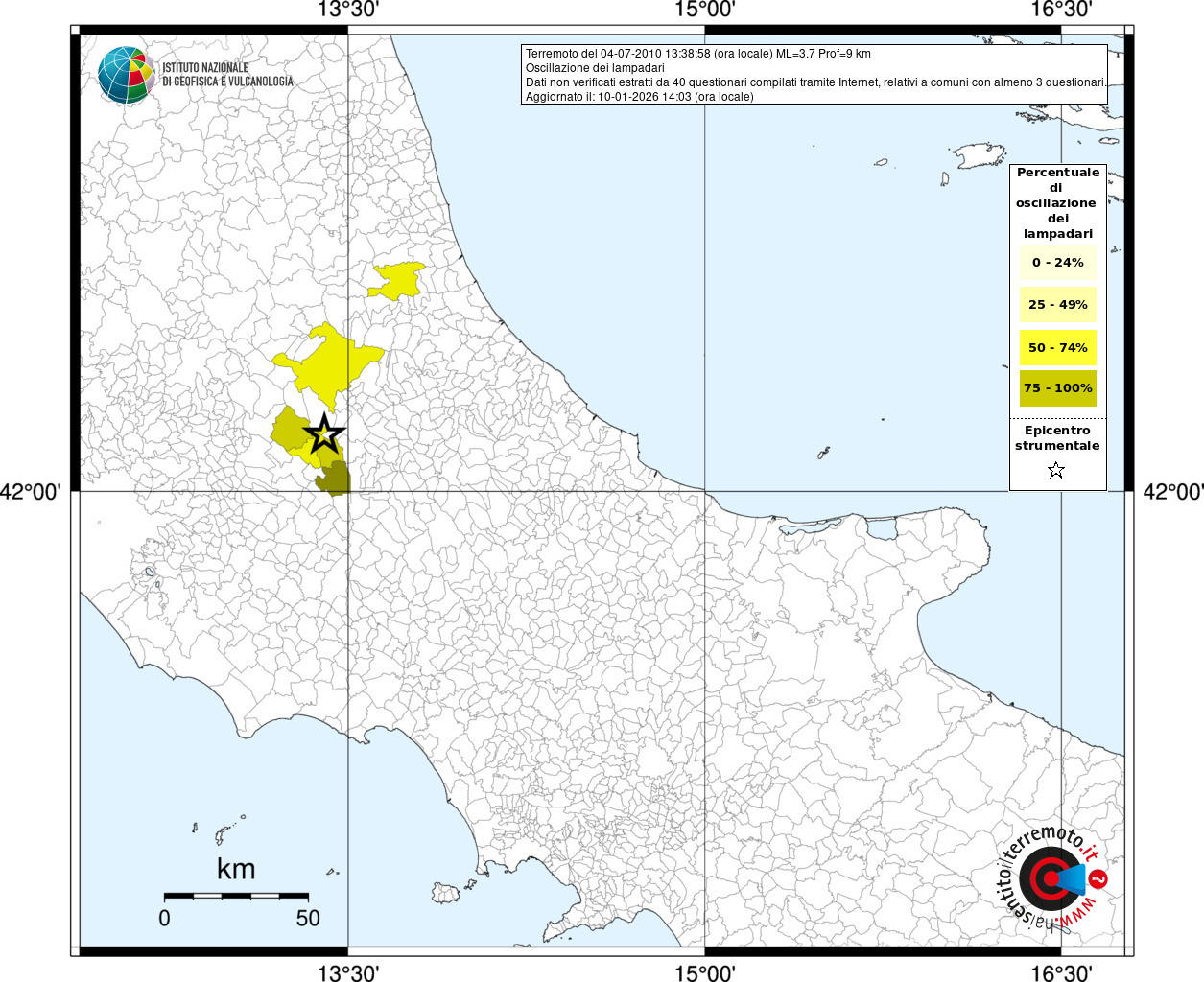This screenshot has height=982, width=1204.
Task: Click the dark olive municipality south of epicenter
Action: point(334,477)
